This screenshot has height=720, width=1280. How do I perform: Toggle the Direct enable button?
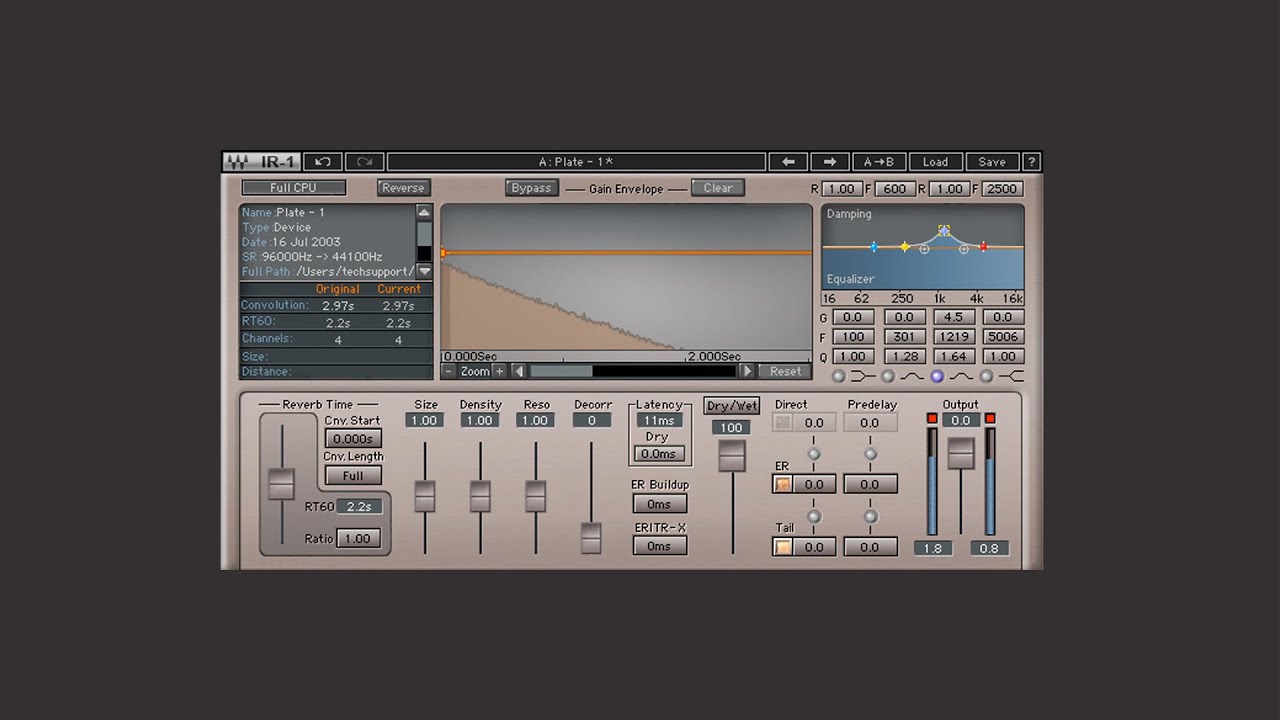(783, 423)
